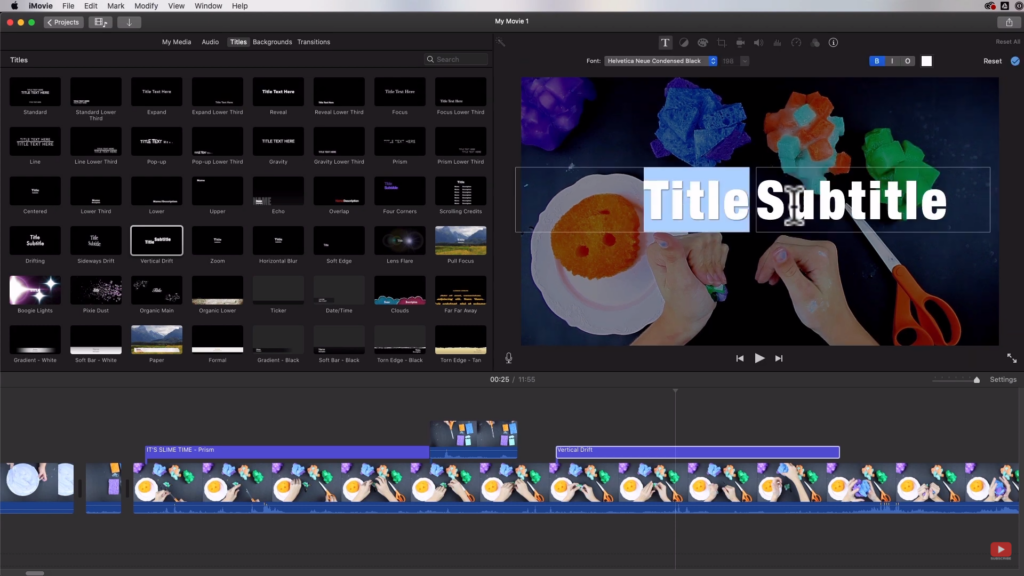1024x576 pixels.
Task: Click the Subtitle text in viewer
Action: [x=851, y=200]
